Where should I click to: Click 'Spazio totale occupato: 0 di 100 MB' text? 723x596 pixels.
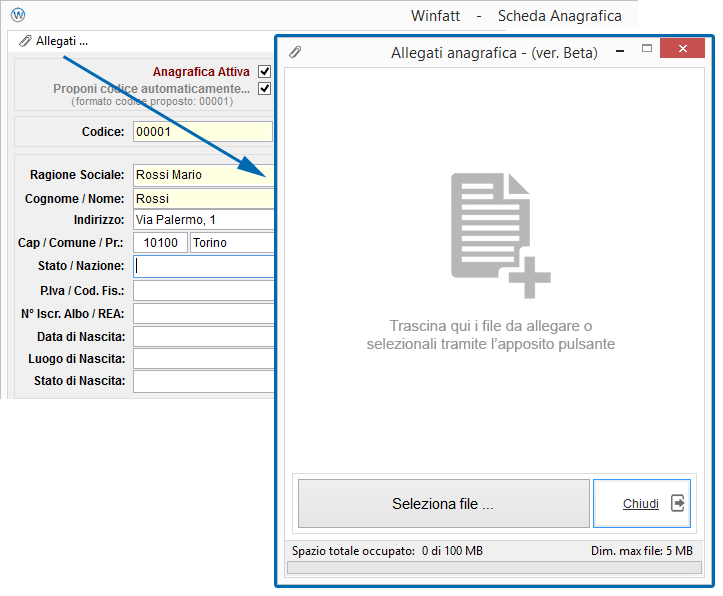[387, 551]
